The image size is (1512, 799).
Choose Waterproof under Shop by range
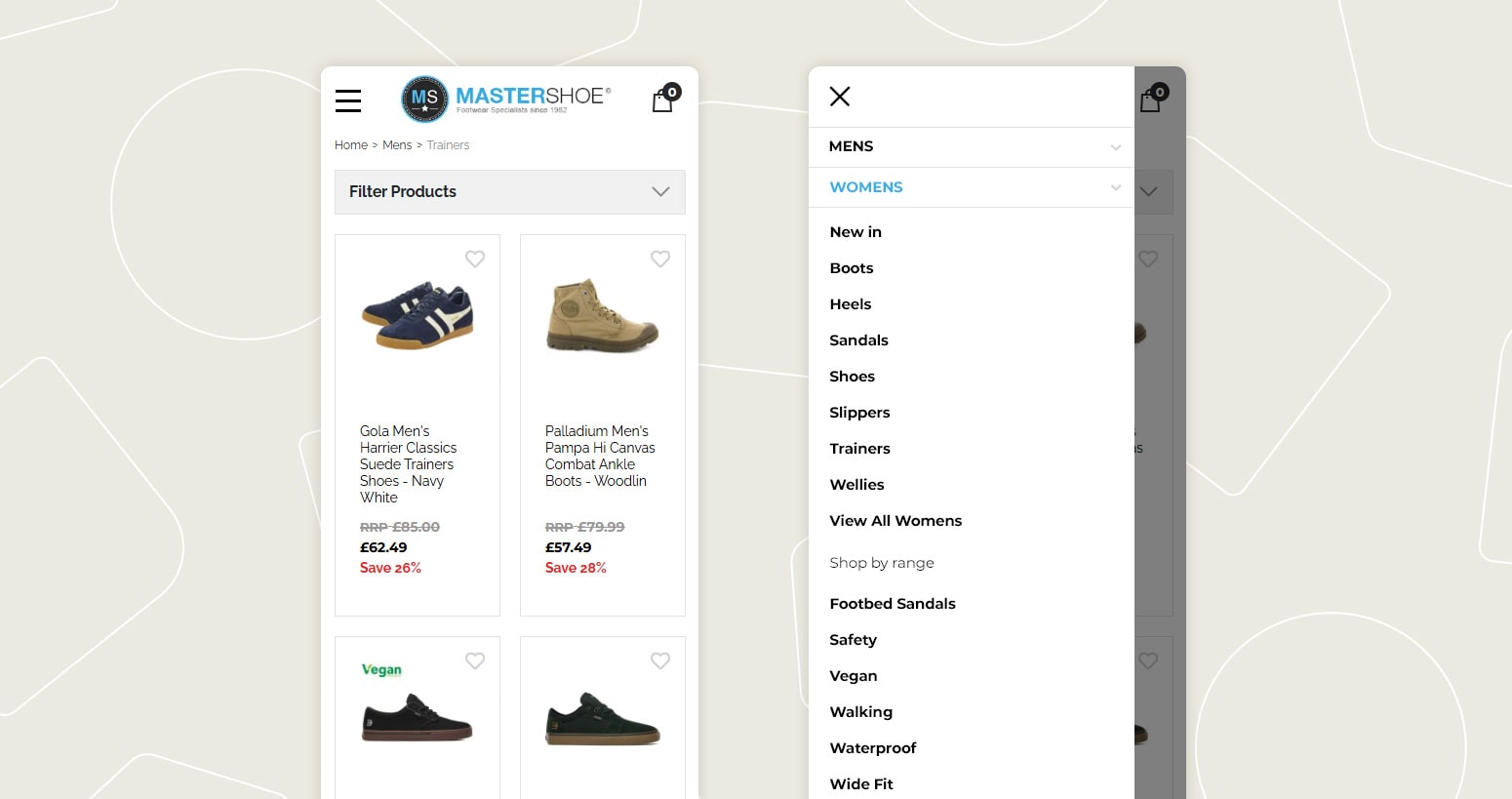click(873, 748)
